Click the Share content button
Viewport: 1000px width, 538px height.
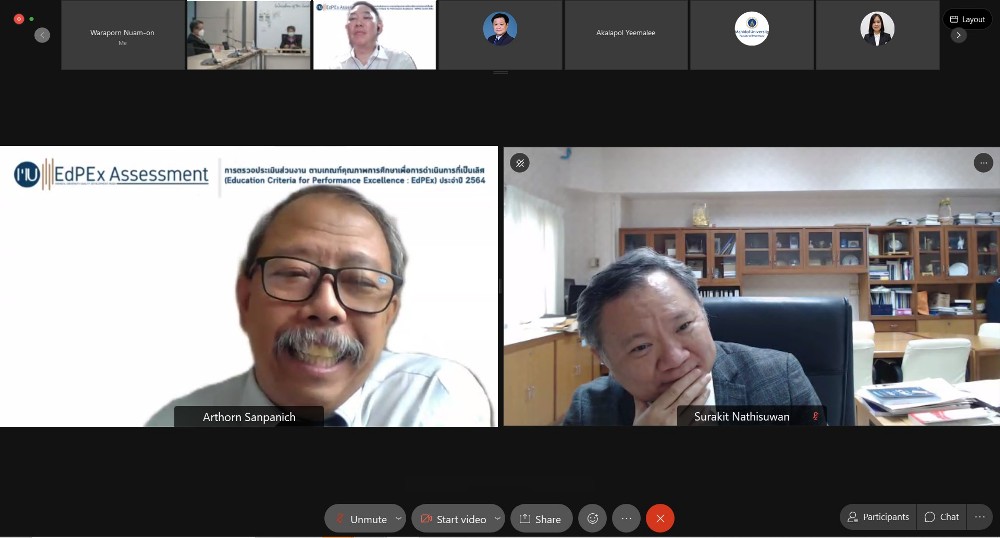click(540, 518)
